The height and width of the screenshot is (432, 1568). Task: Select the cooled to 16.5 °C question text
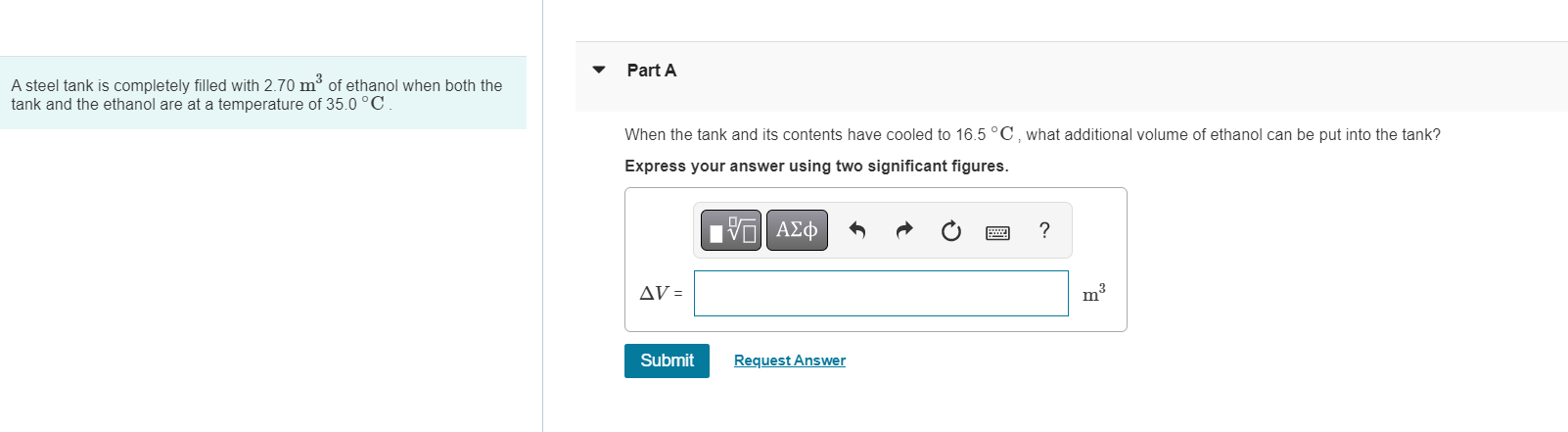[x=1033, y=134]
